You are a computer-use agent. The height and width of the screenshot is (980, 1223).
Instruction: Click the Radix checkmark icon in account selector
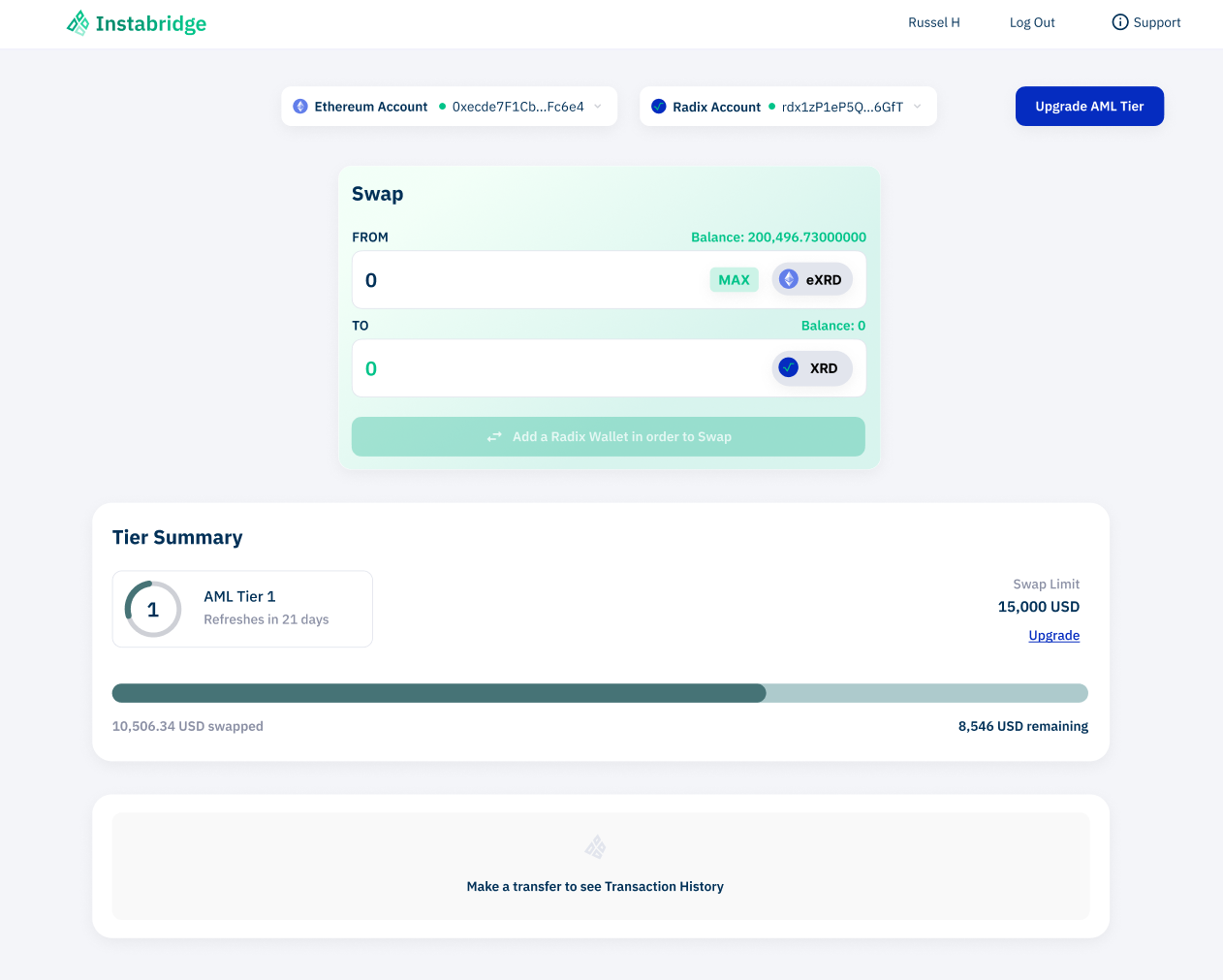pos(659,107)
